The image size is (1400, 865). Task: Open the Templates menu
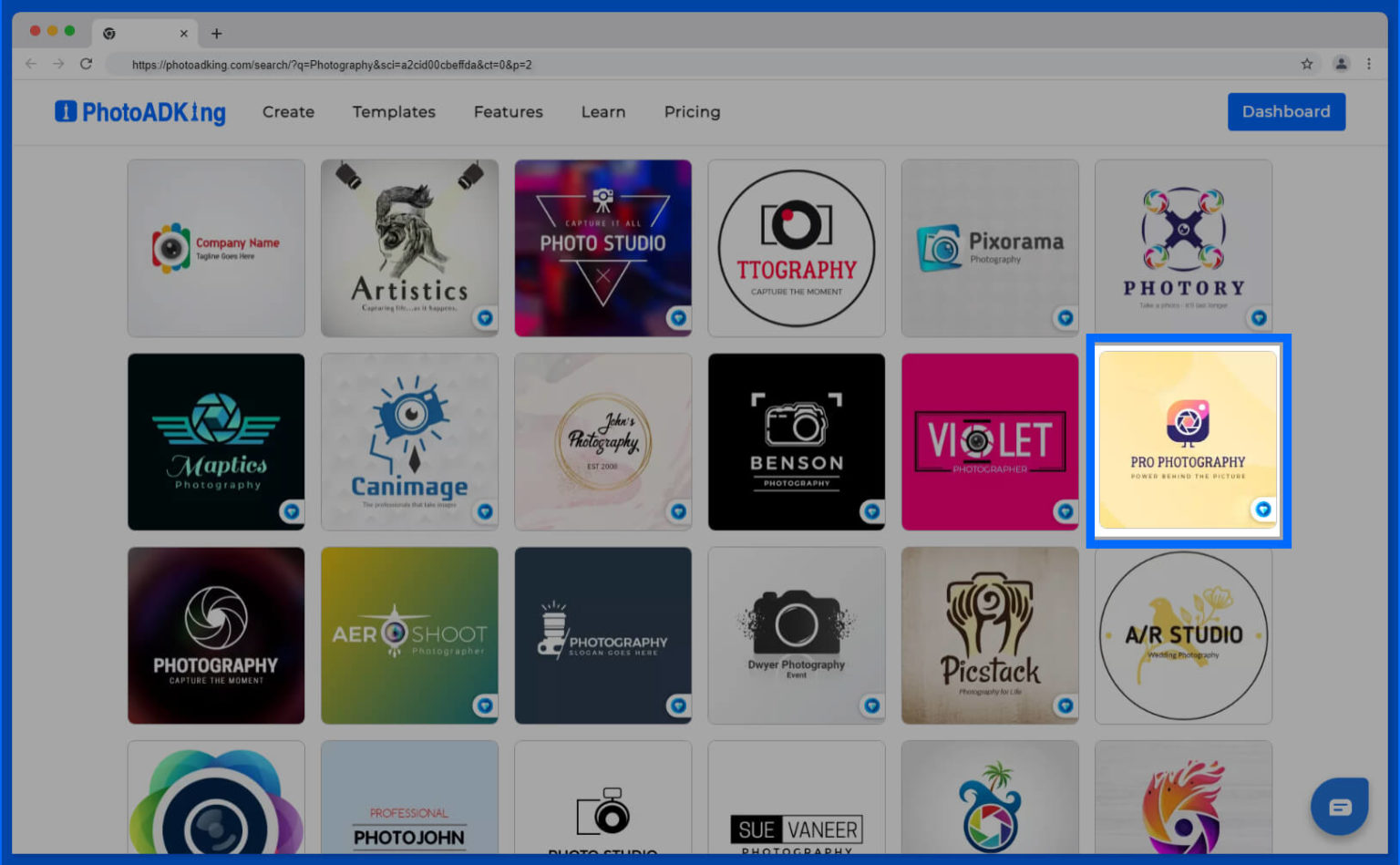pyautogui.click(x=394, y=112)
